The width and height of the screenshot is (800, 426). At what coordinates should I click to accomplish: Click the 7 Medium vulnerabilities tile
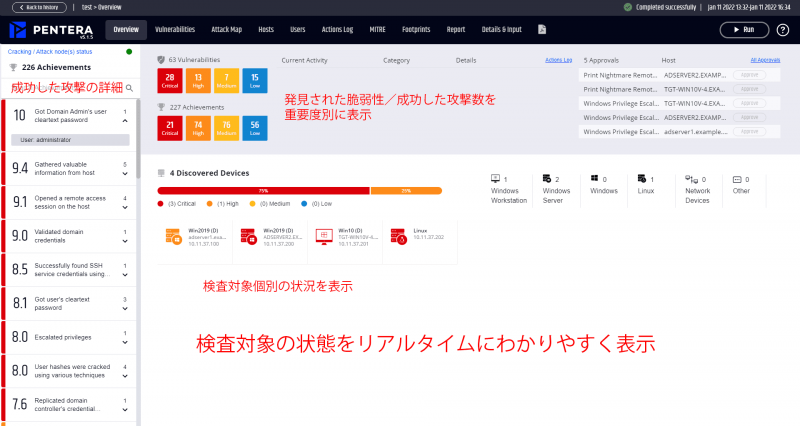[x=227, y=81]
